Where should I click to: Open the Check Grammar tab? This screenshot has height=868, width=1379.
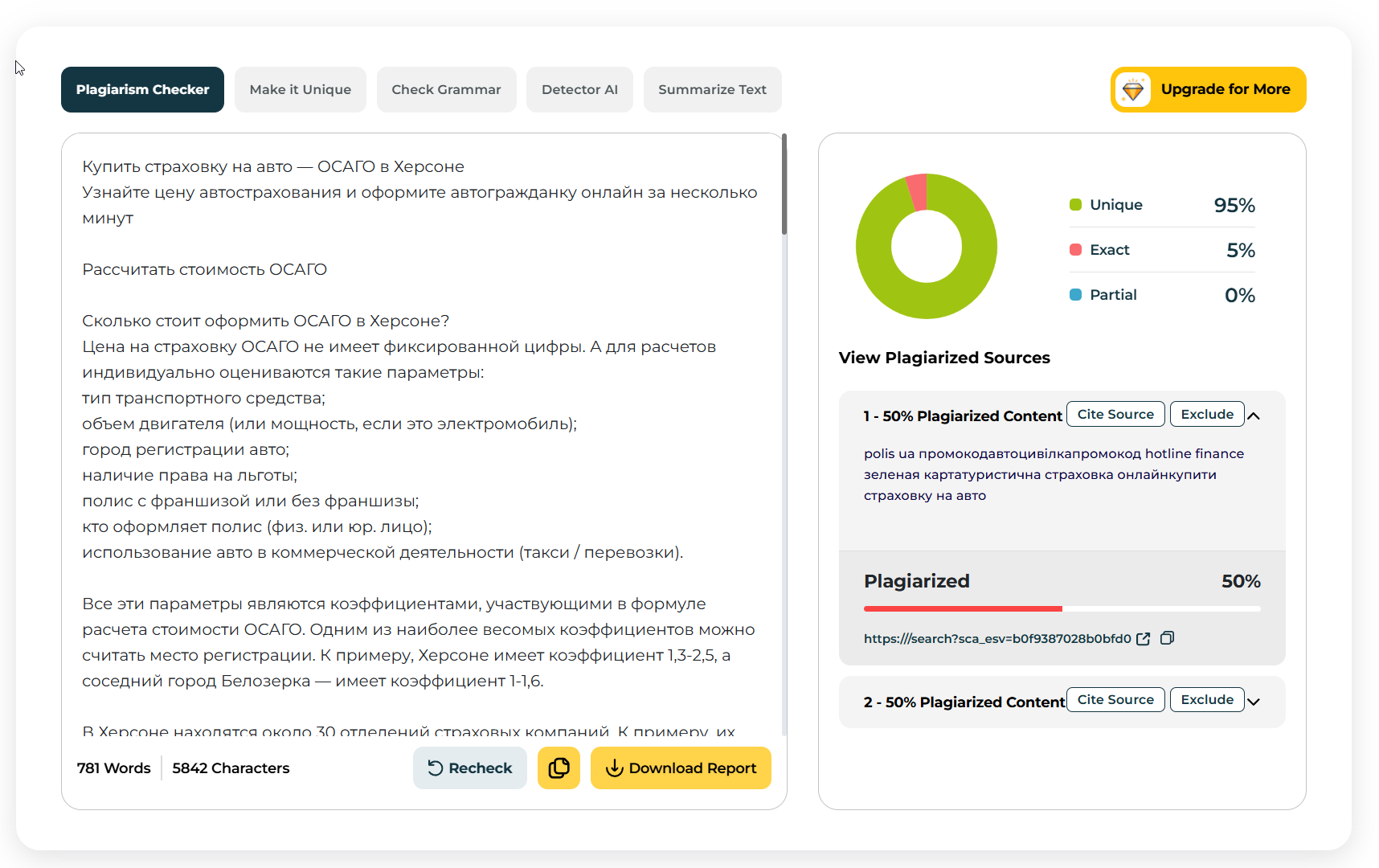coord(446,90)
